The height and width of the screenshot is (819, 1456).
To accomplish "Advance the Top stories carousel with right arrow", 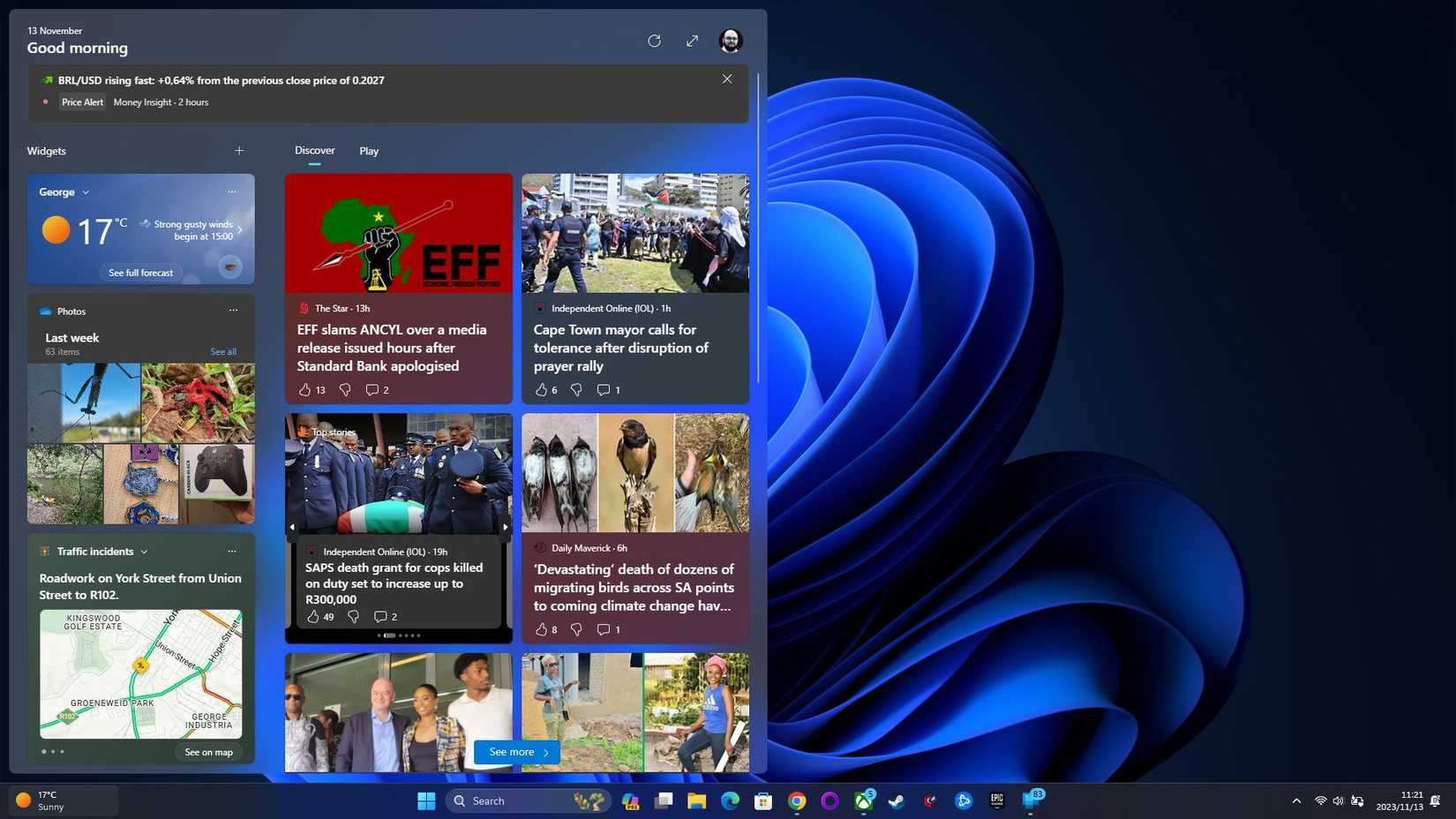I will pos(504,526).
